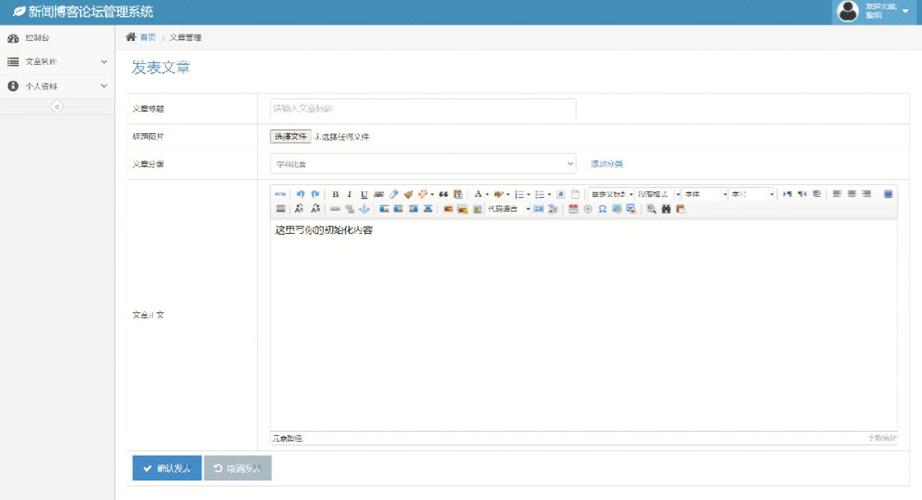Viewport: 922px width, 500px height.
Task: Expand the article management sidebar menu
Action: pos(57,61)
